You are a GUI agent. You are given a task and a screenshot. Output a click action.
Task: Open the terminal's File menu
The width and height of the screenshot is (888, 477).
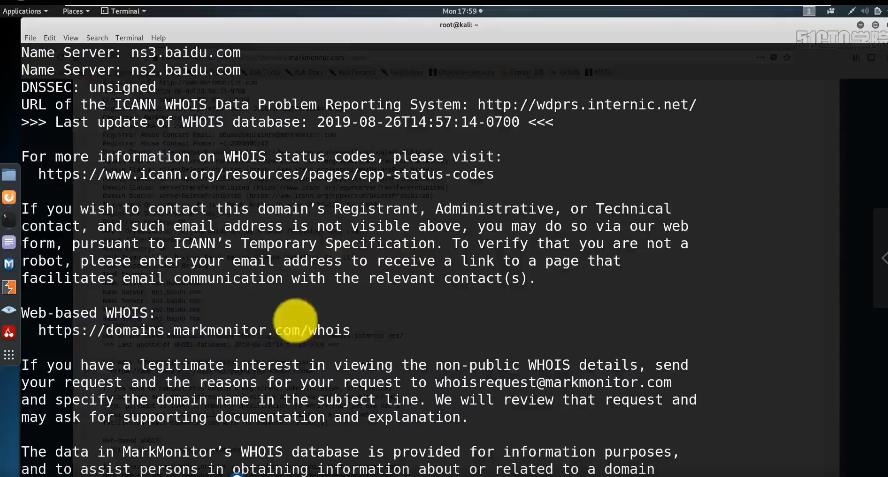[30, 38]
